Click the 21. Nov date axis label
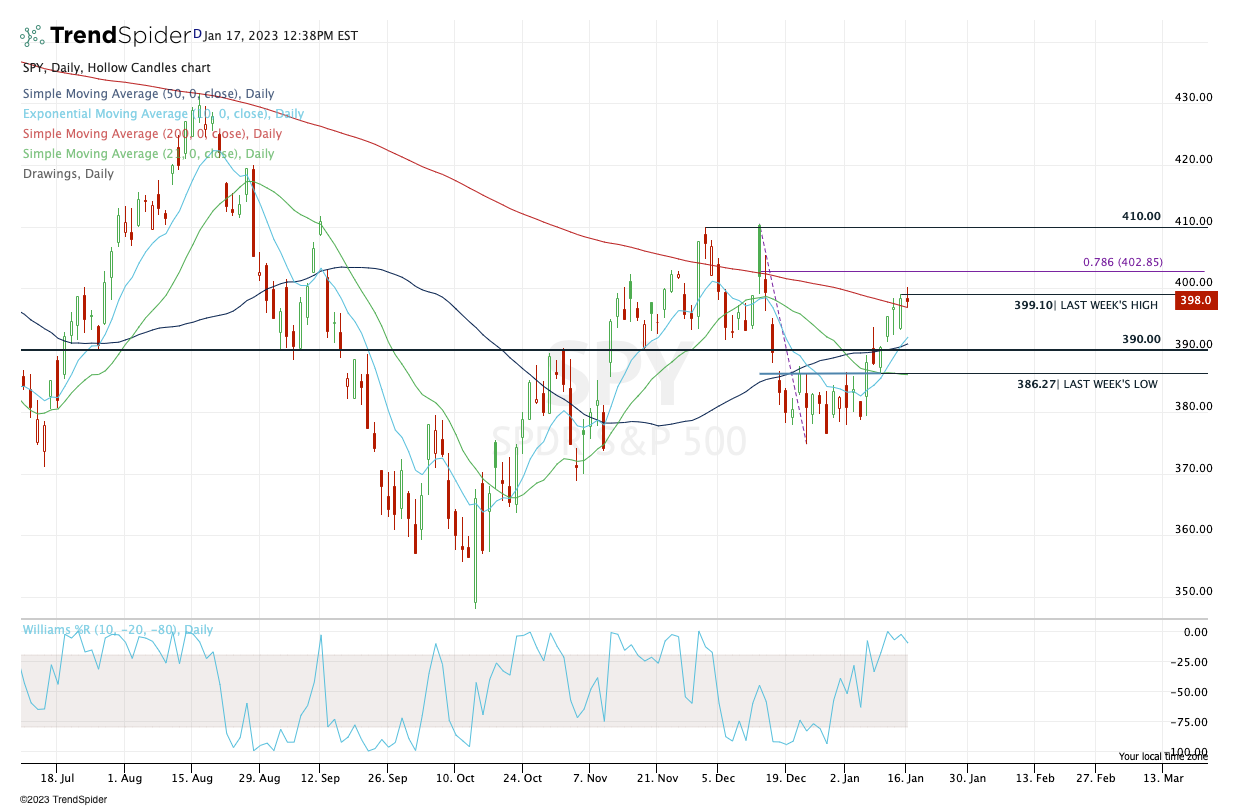The width and height of the screenshot is (1238, 809). (656, 777)
